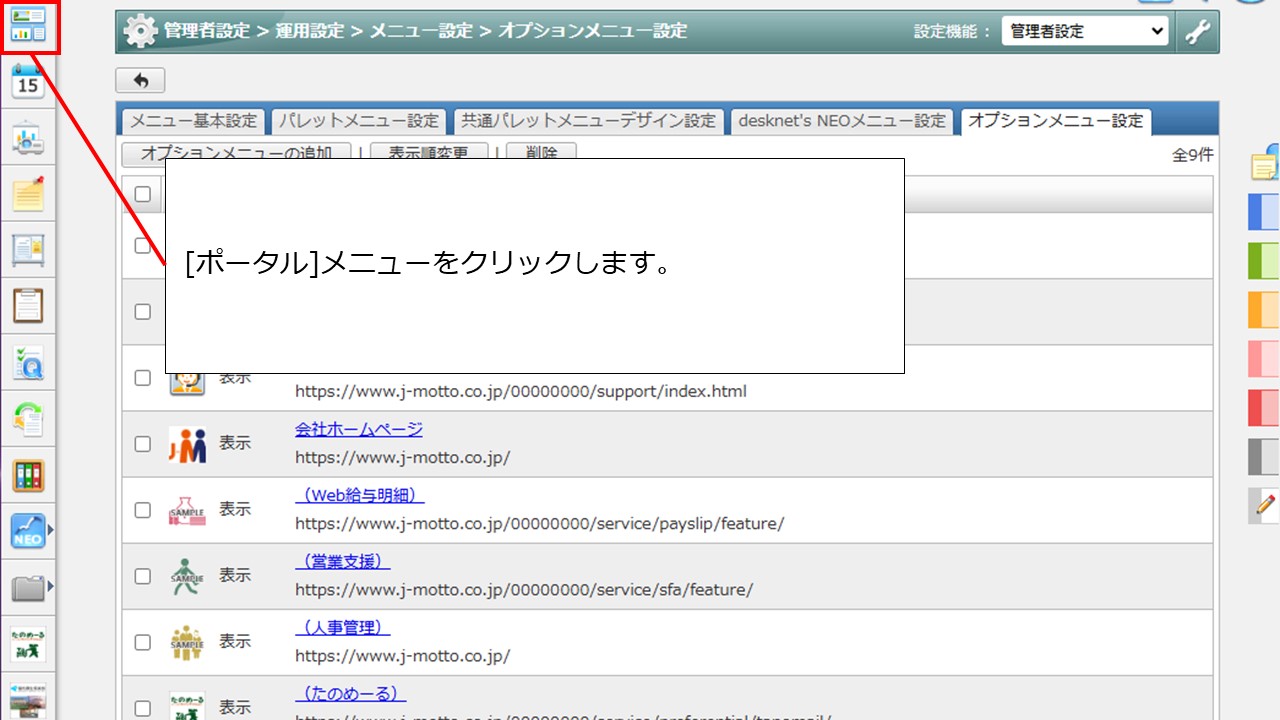Tick the select-all checkbox in table header
Image resolution: width=1280 pixels, height=720 pixels.
[143, 194]
